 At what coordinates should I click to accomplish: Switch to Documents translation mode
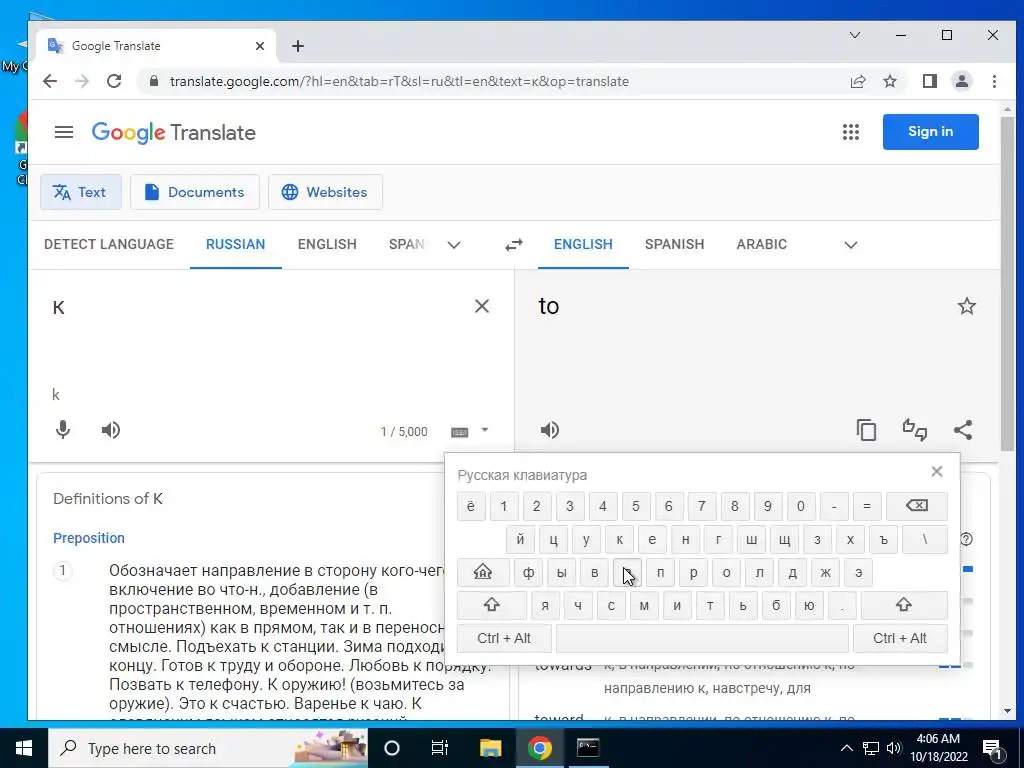click(195, 192)
